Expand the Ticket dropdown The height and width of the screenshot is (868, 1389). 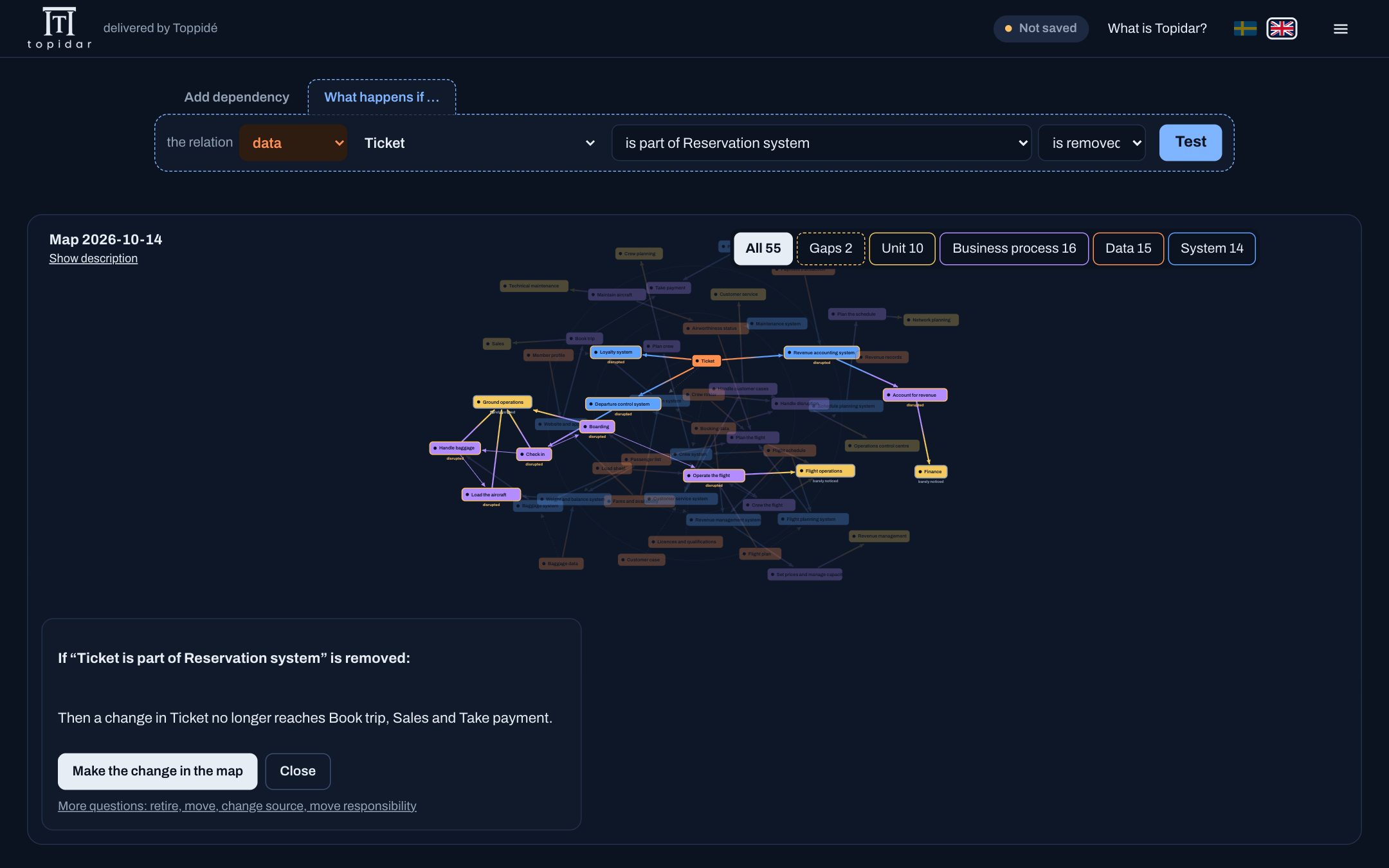click(479, 143)
